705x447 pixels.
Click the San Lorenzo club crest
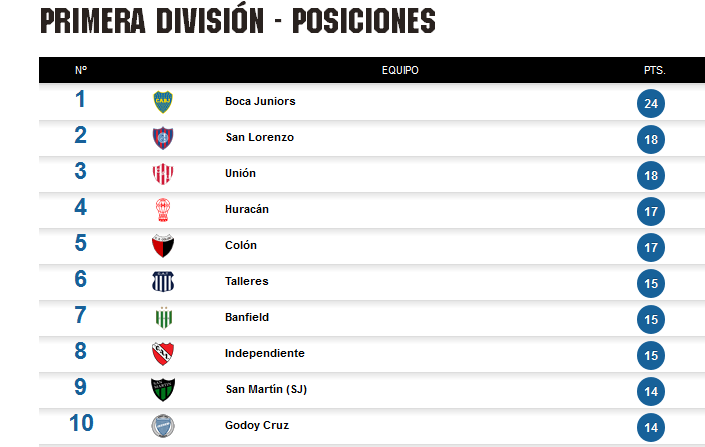coord(163,138)
